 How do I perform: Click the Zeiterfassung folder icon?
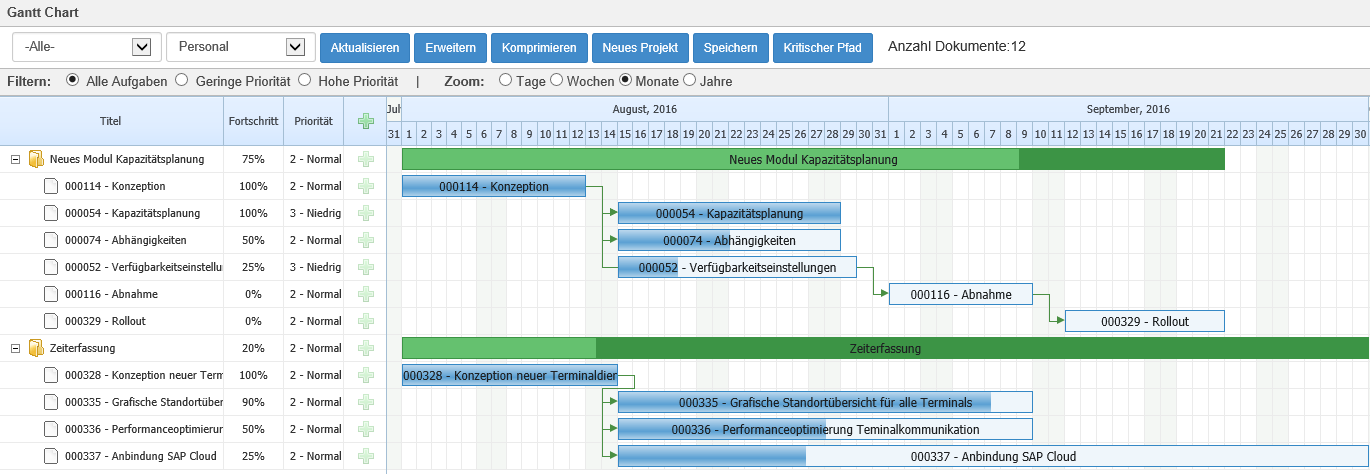tap(36, 348)
